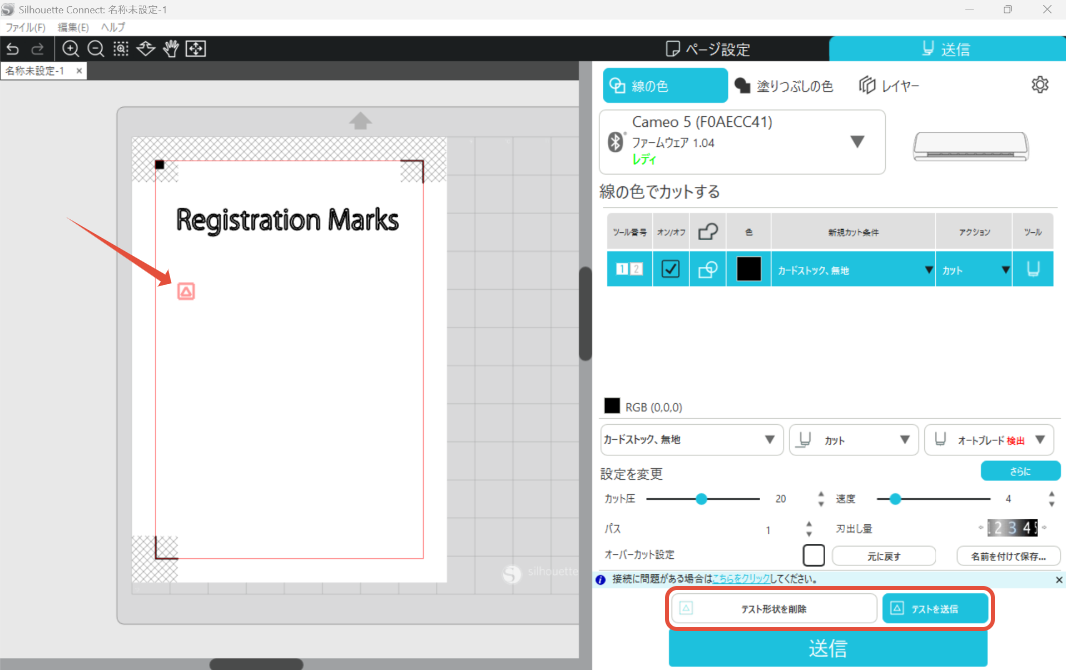Click the テスト形状を削除 button
The width and height of the screenshot is (1066, 670).
pyautogui.click(x=774, y=609)
